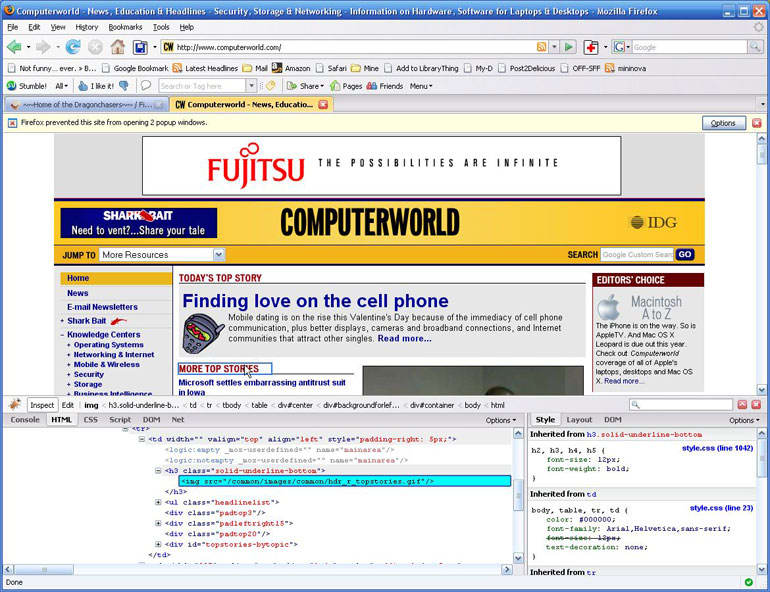This screenshot has height=592, width=770.
Task: Open the mininova feed bookmark
Action: 626,68
